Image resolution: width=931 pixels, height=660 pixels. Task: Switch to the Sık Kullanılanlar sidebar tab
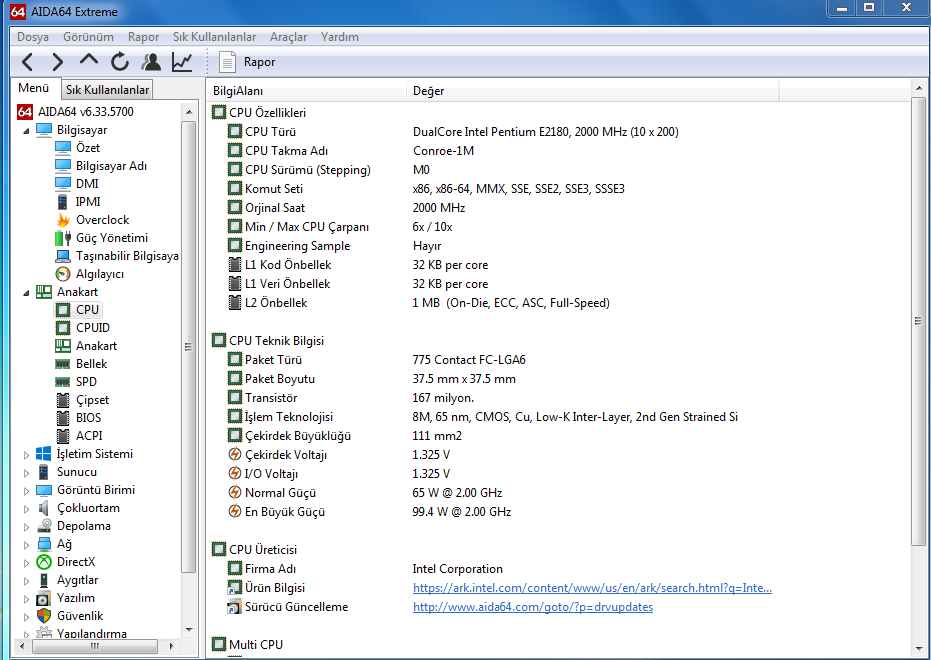[x=107, y=90]
